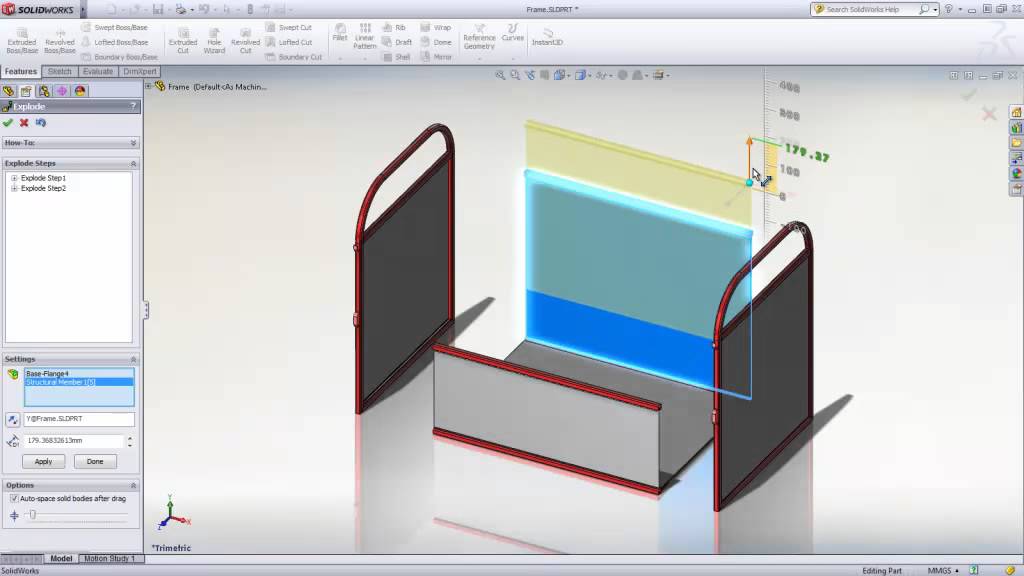Image resolution: width=1024 pixels, height=576 pixels.
Task: Switch to ConfigurationManager panel icon
Action: [x=44, y=91]
